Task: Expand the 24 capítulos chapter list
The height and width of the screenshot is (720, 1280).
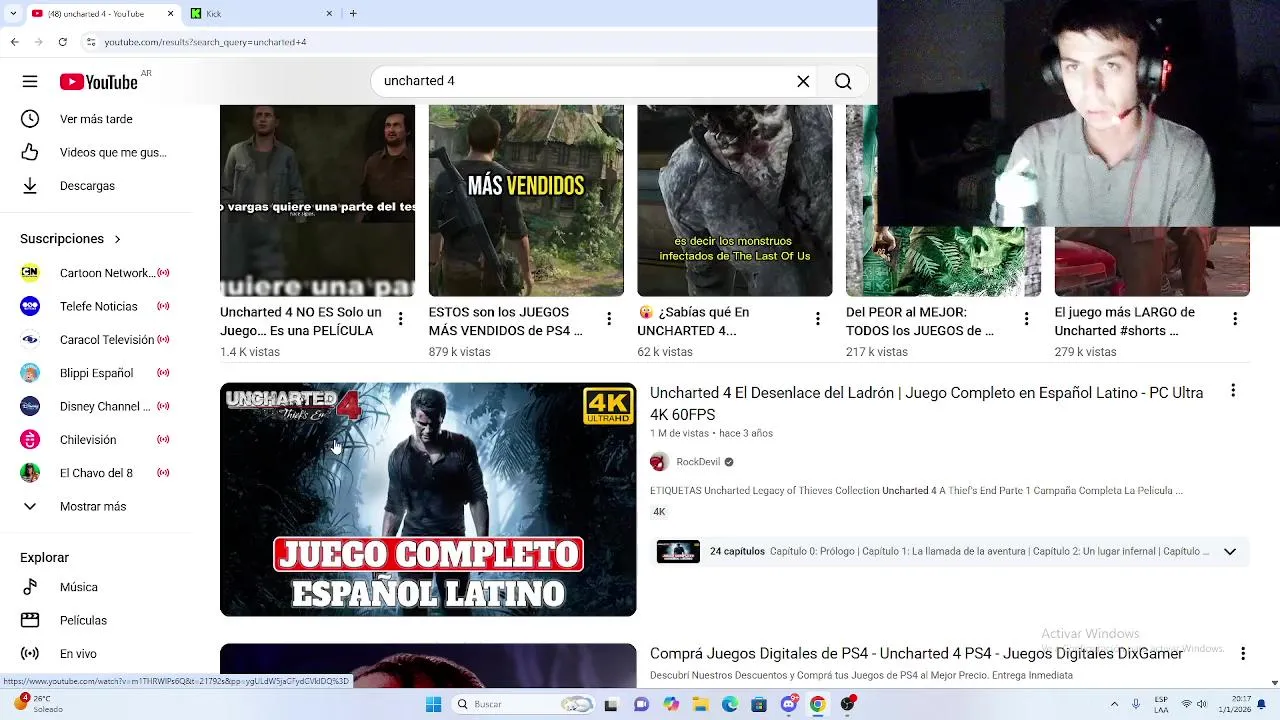Action: 1230,552
